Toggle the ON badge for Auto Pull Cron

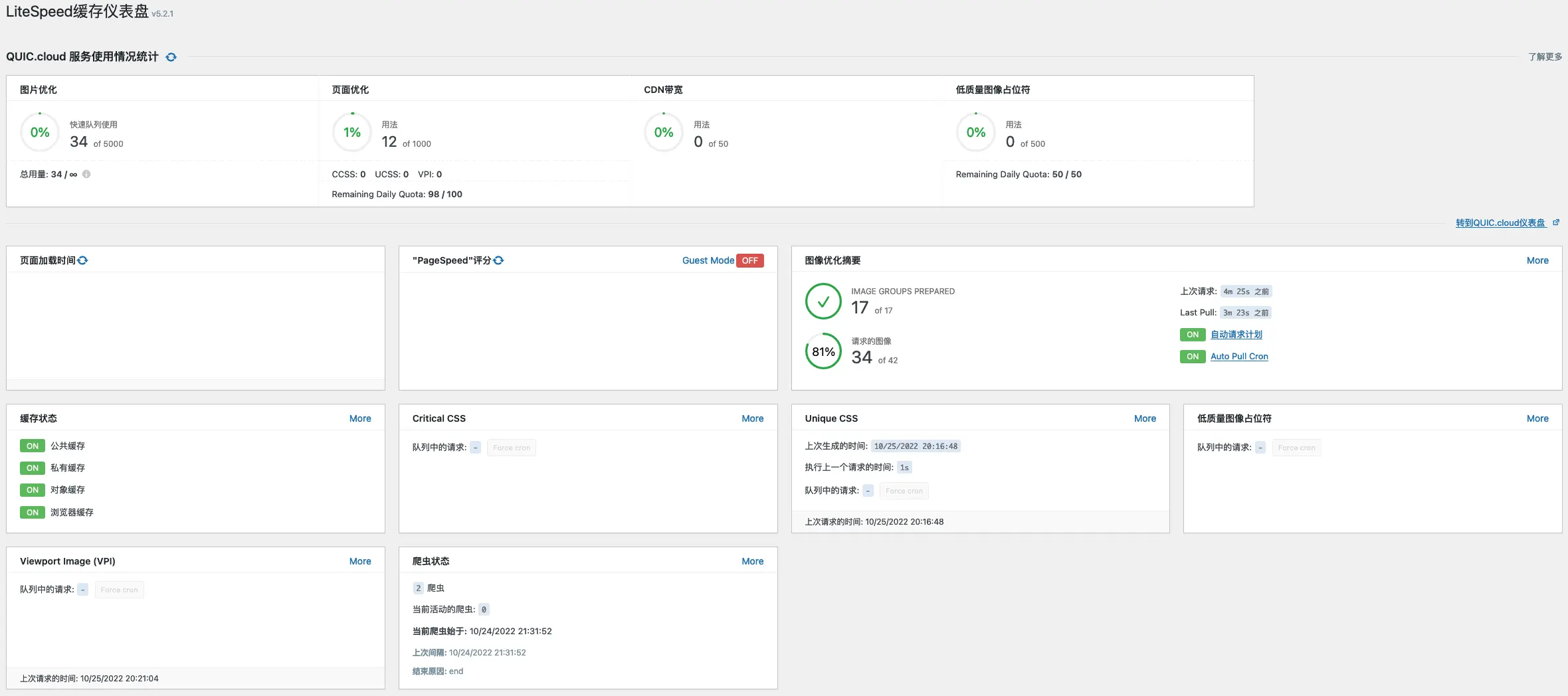1192,357
